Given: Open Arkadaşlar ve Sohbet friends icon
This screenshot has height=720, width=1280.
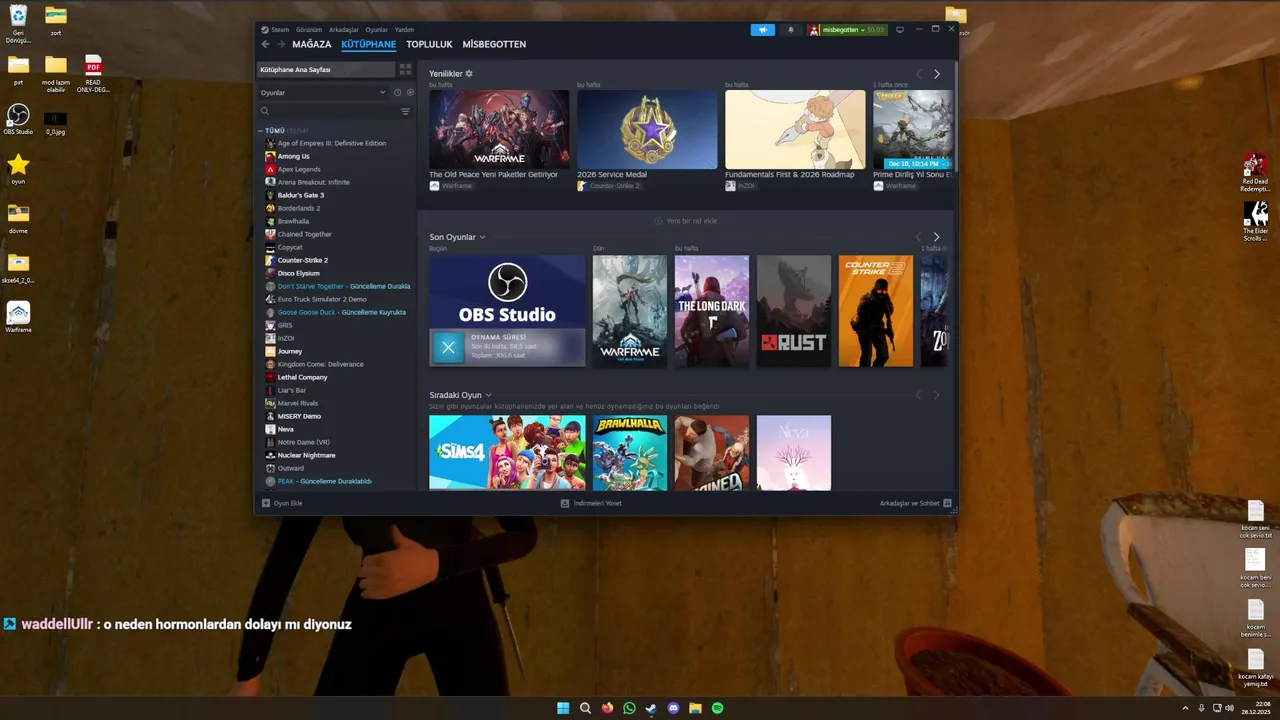Looking at the screenshot, I should 947,503.
